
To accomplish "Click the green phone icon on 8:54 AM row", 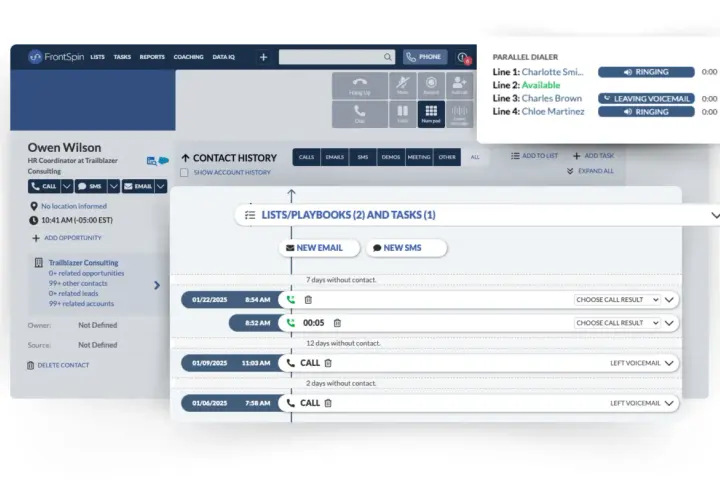I will pos(291,300).
